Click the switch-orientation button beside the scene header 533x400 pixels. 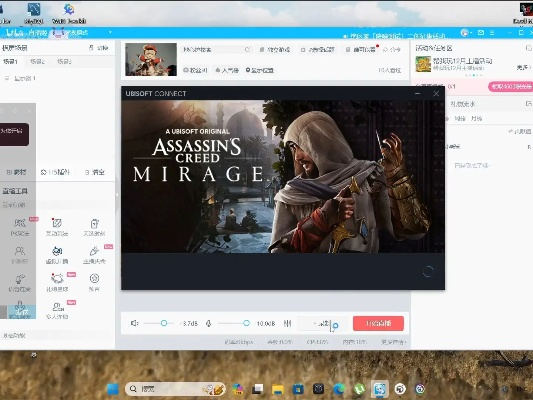click(99, 48)
